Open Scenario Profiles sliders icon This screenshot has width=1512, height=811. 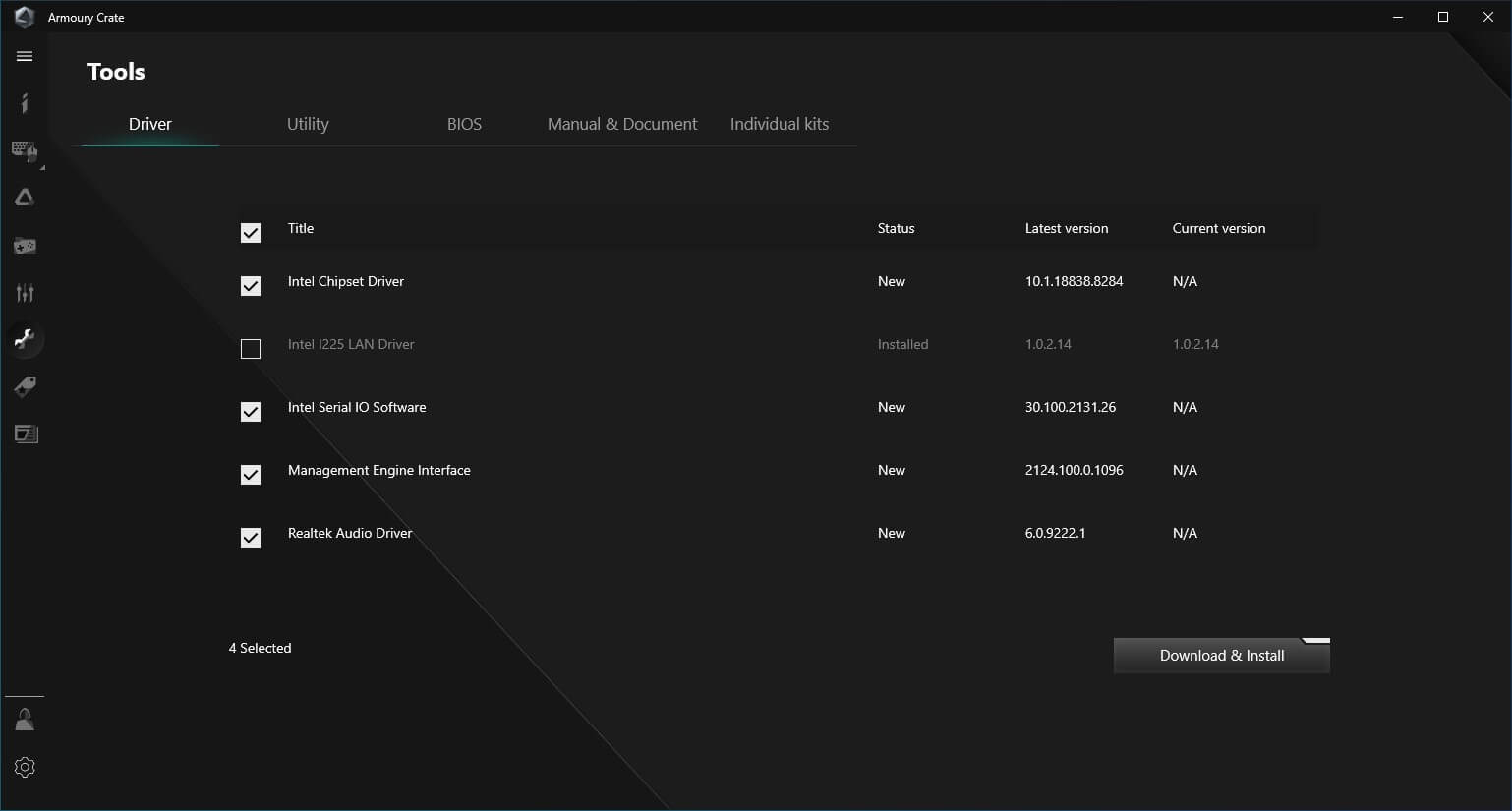[25, 292]
